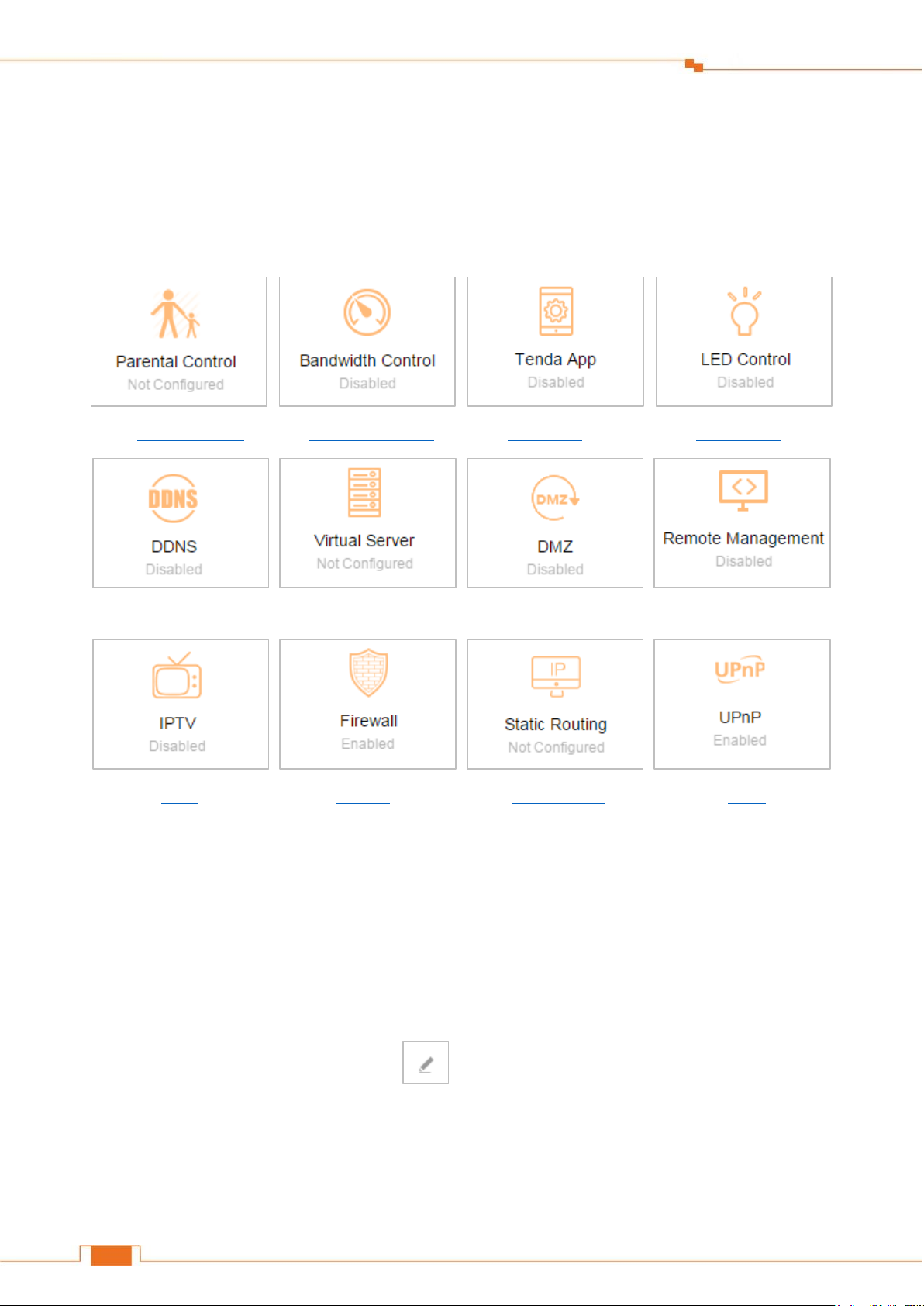Screen dimensions: 924x1306
Task: Select the Tenda App phone gear icon
Action: click(x=556, y=311)
